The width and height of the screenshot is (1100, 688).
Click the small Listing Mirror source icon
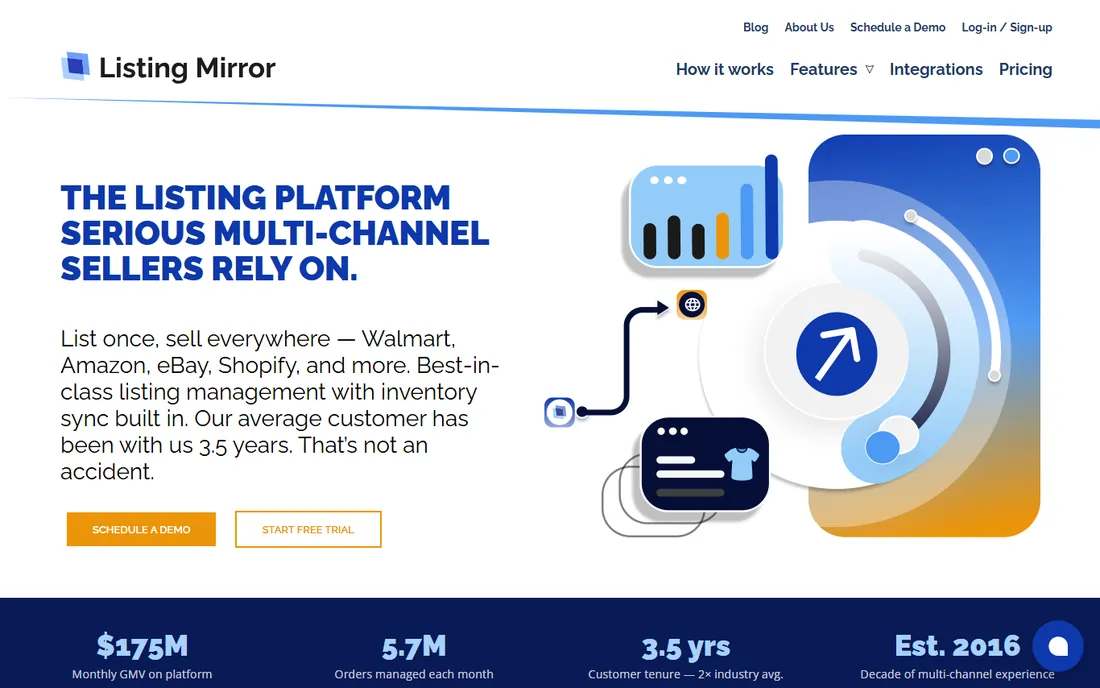click(x=559, y=412)
